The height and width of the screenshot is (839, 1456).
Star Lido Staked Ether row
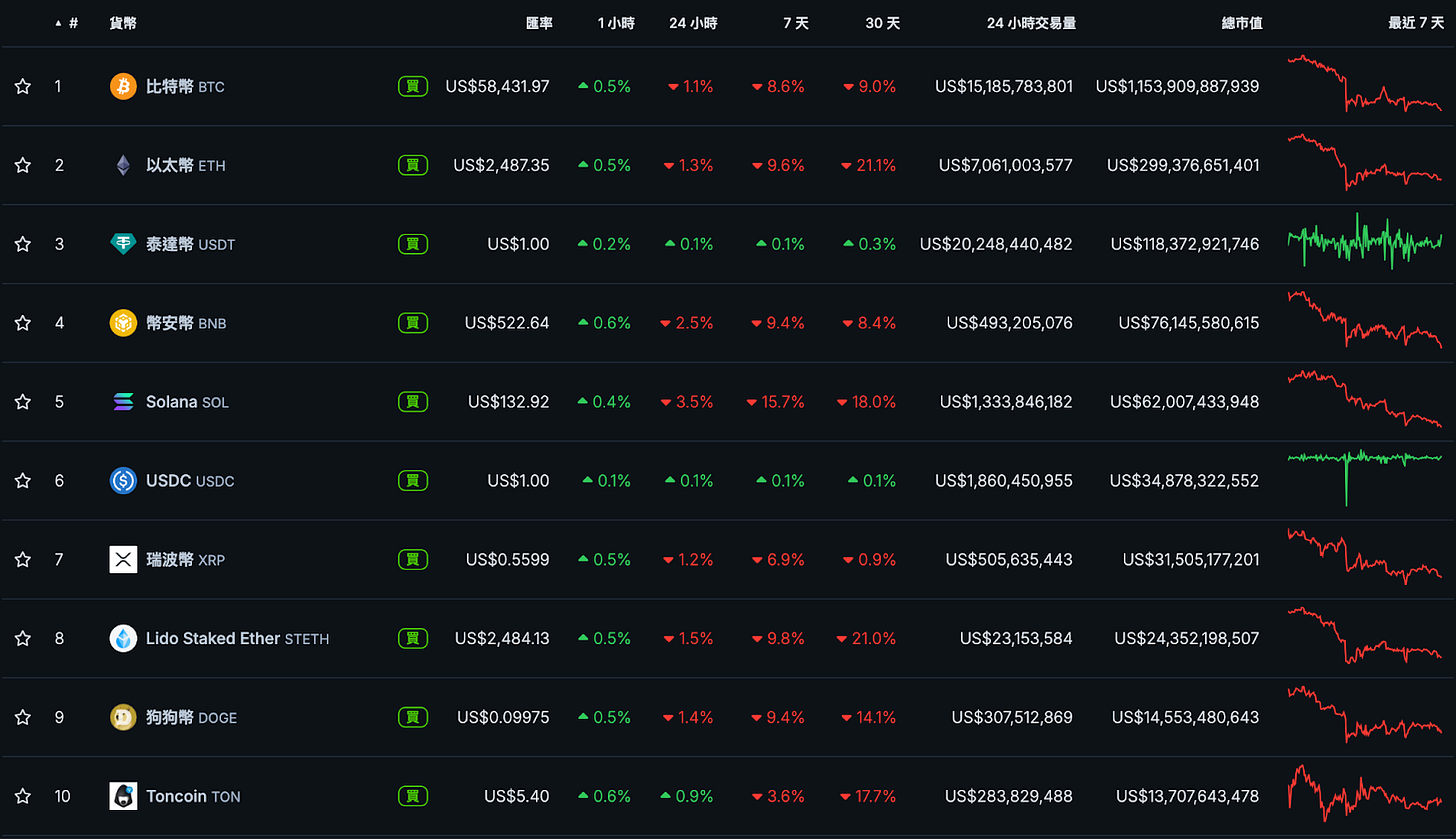click(23, 638)
